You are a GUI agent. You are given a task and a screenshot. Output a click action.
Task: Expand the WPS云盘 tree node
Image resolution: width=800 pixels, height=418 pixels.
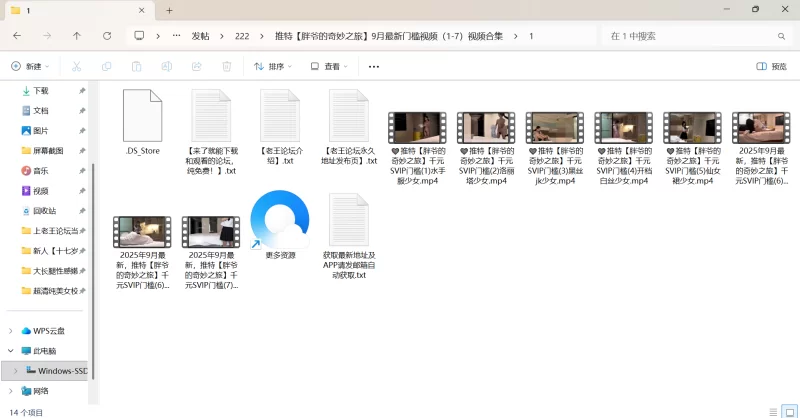pyautogui.click(x=11, y=330)
